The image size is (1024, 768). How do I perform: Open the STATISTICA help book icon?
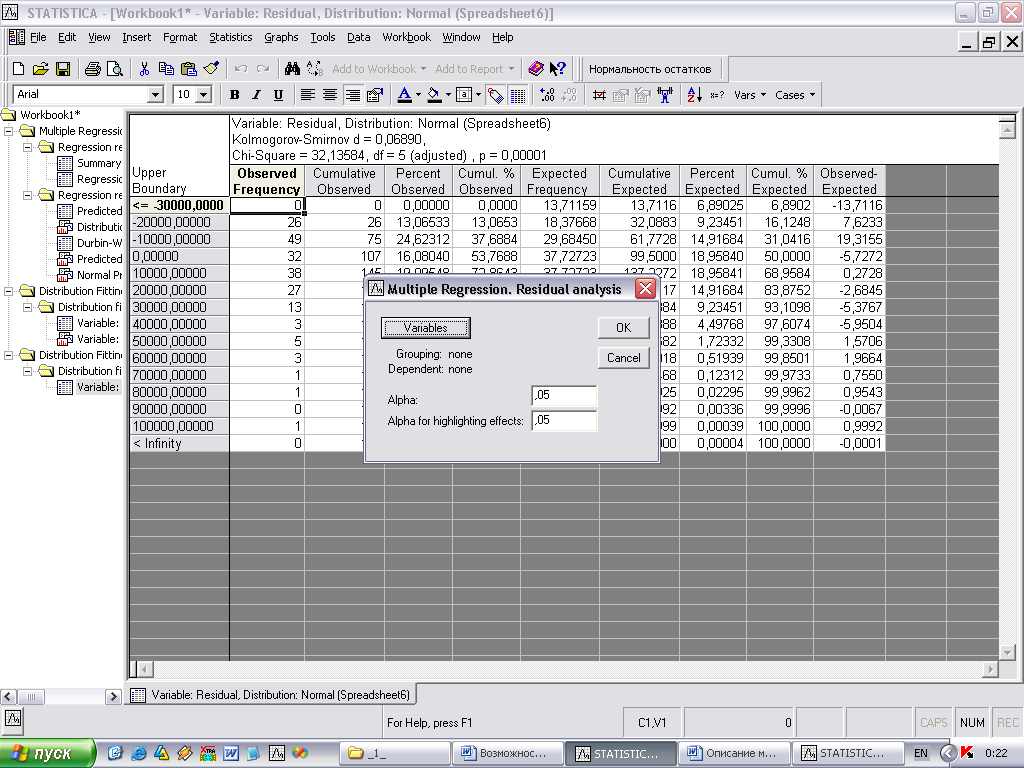pyautogui.click(x=536, y=69)
